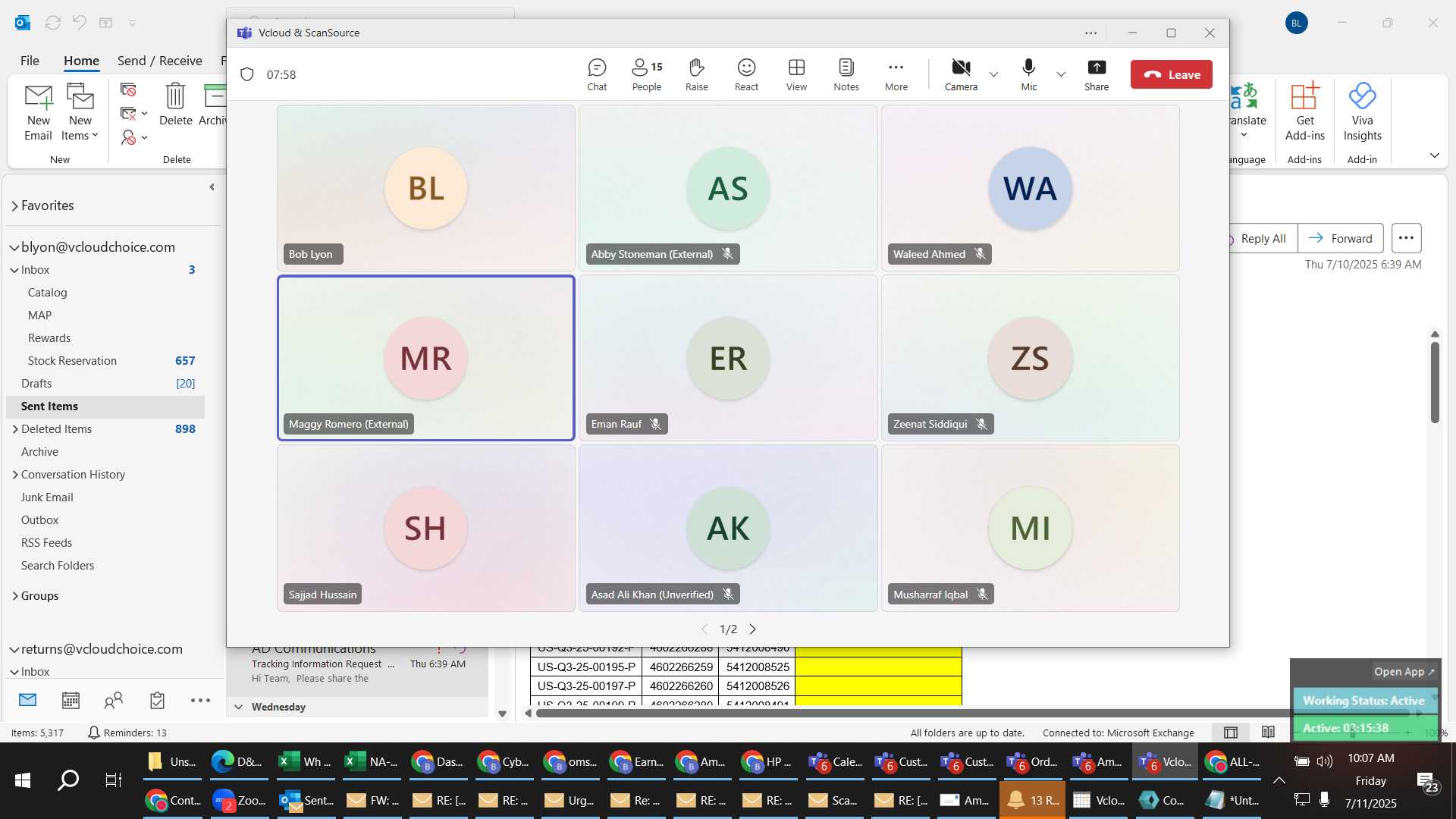Screen dimensions: 1456x819
Task: Open the Junk Email folder
Action: point(105,497)
